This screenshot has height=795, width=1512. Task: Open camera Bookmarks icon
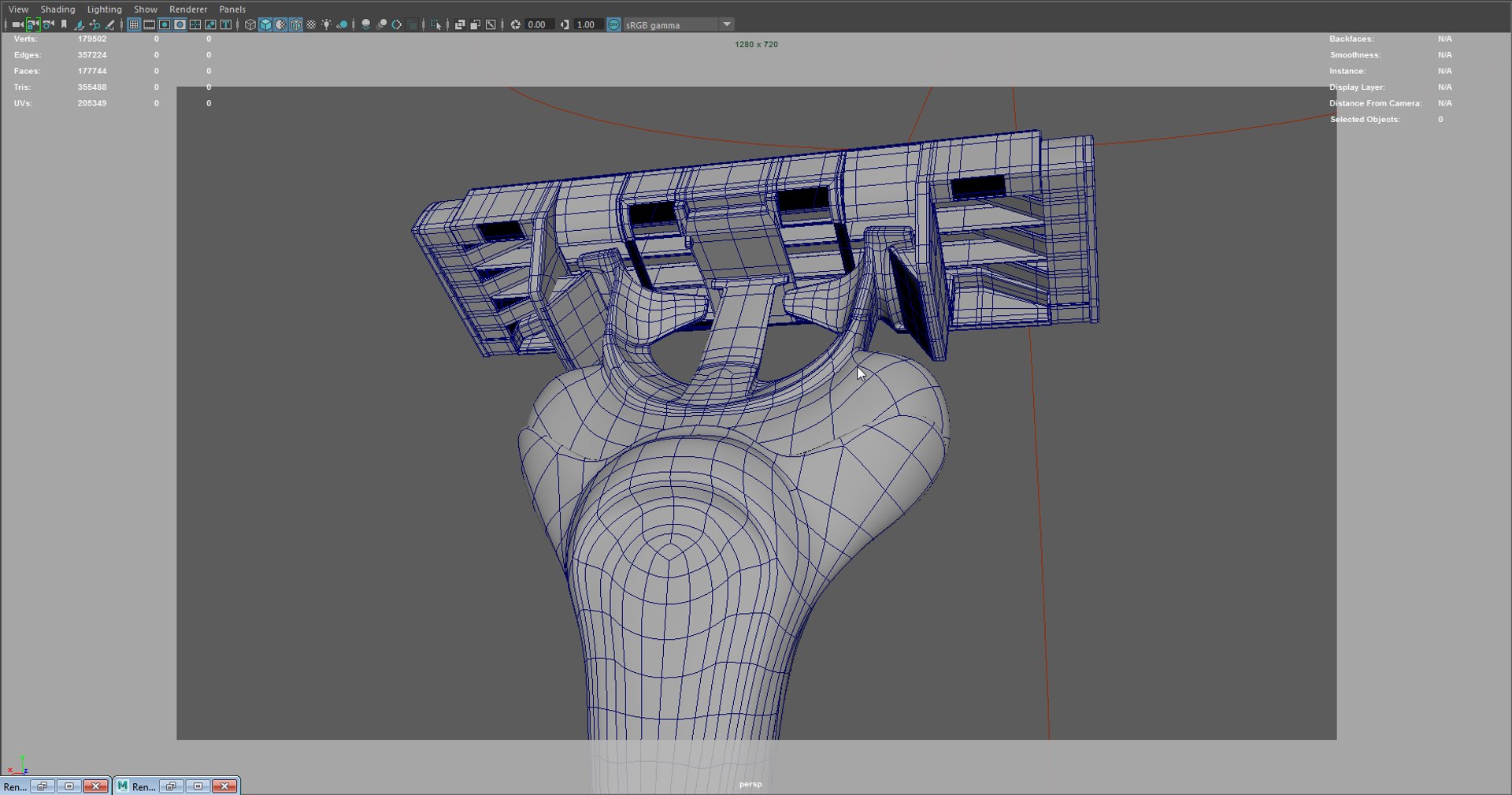click(x=64, y=24)
